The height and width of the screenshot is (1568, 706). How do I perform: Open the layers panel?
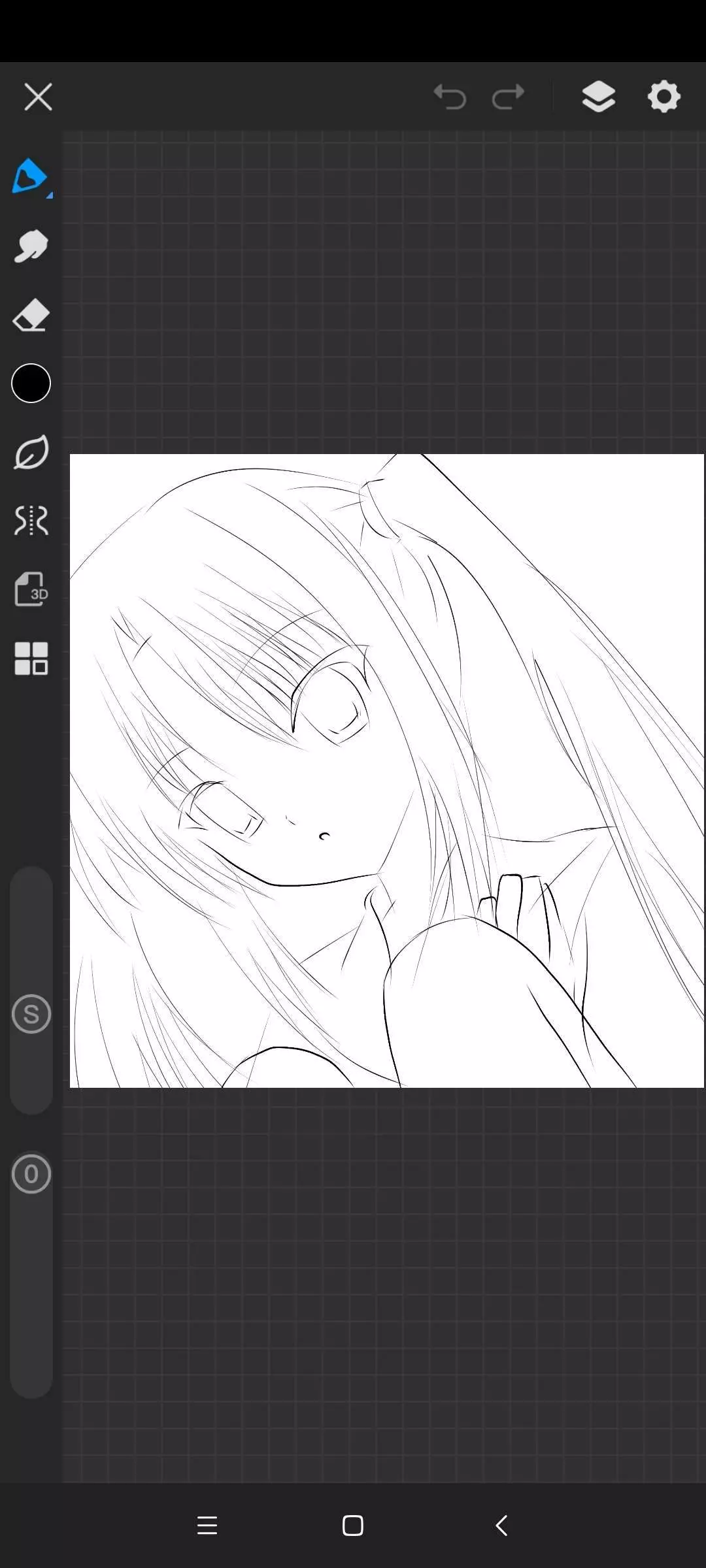598,97
